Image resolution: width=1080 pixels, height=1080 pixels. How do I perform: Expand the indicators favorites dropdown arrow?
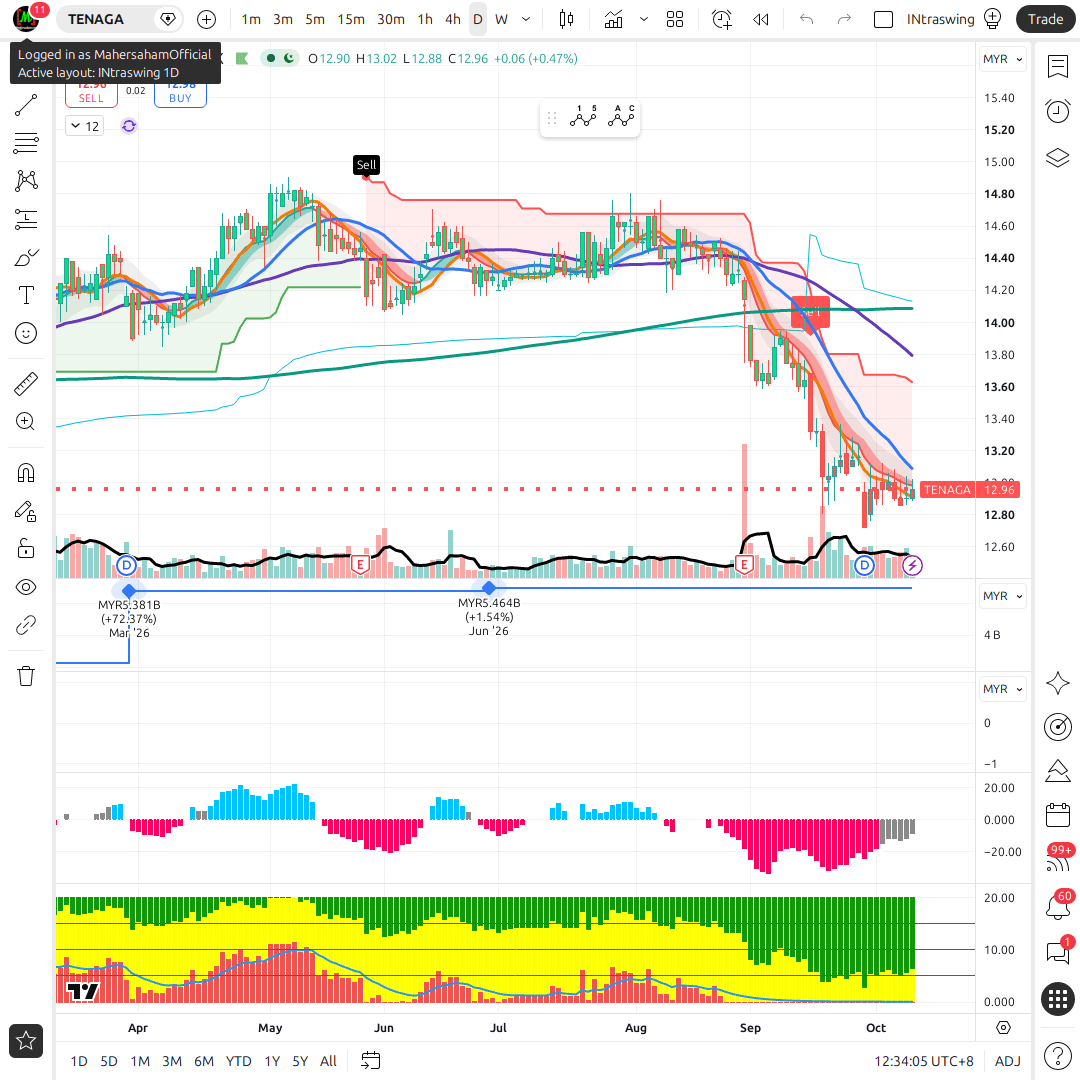(644, 19)
